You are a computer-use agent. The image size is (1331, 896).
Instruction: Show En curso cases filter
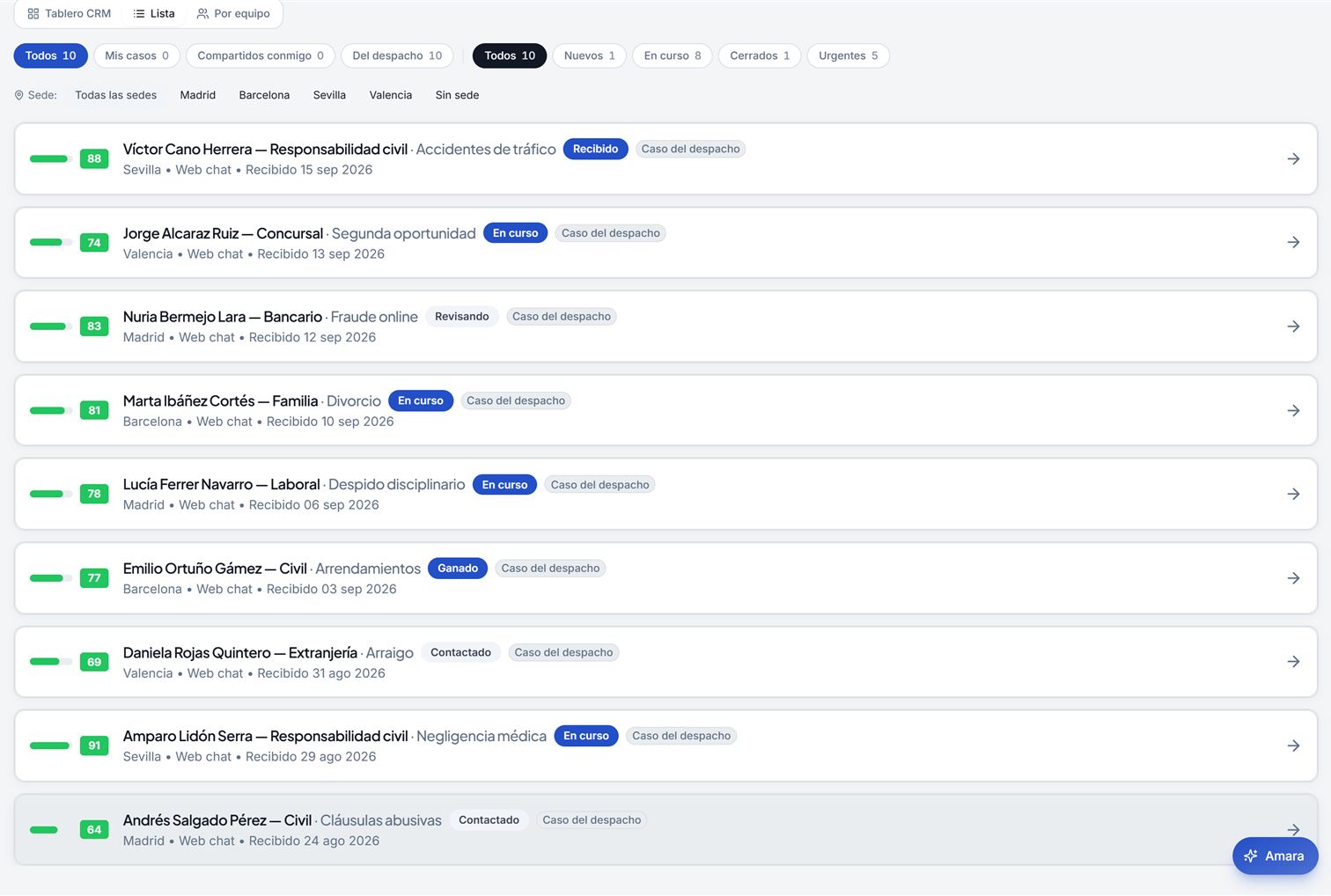tap(673, 55)
